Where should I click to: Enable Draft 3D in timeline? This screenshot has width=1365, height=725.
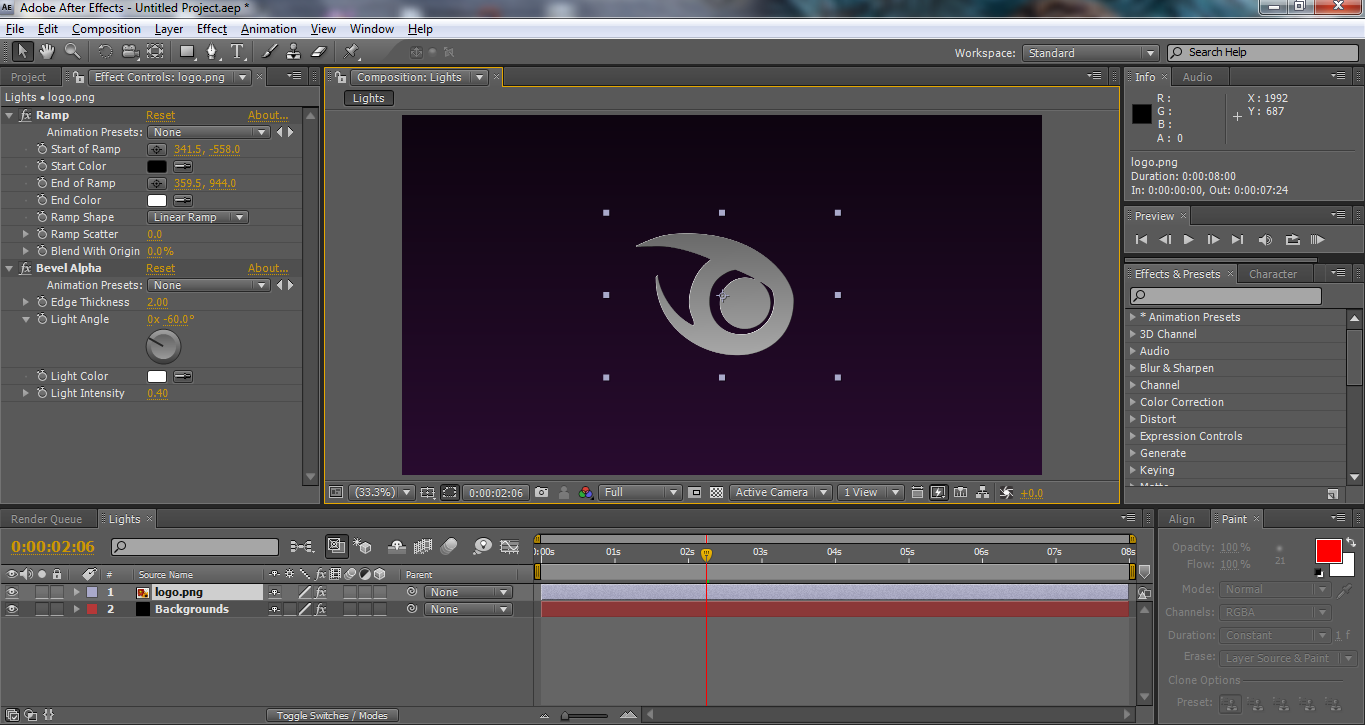(x=363, y=547)
